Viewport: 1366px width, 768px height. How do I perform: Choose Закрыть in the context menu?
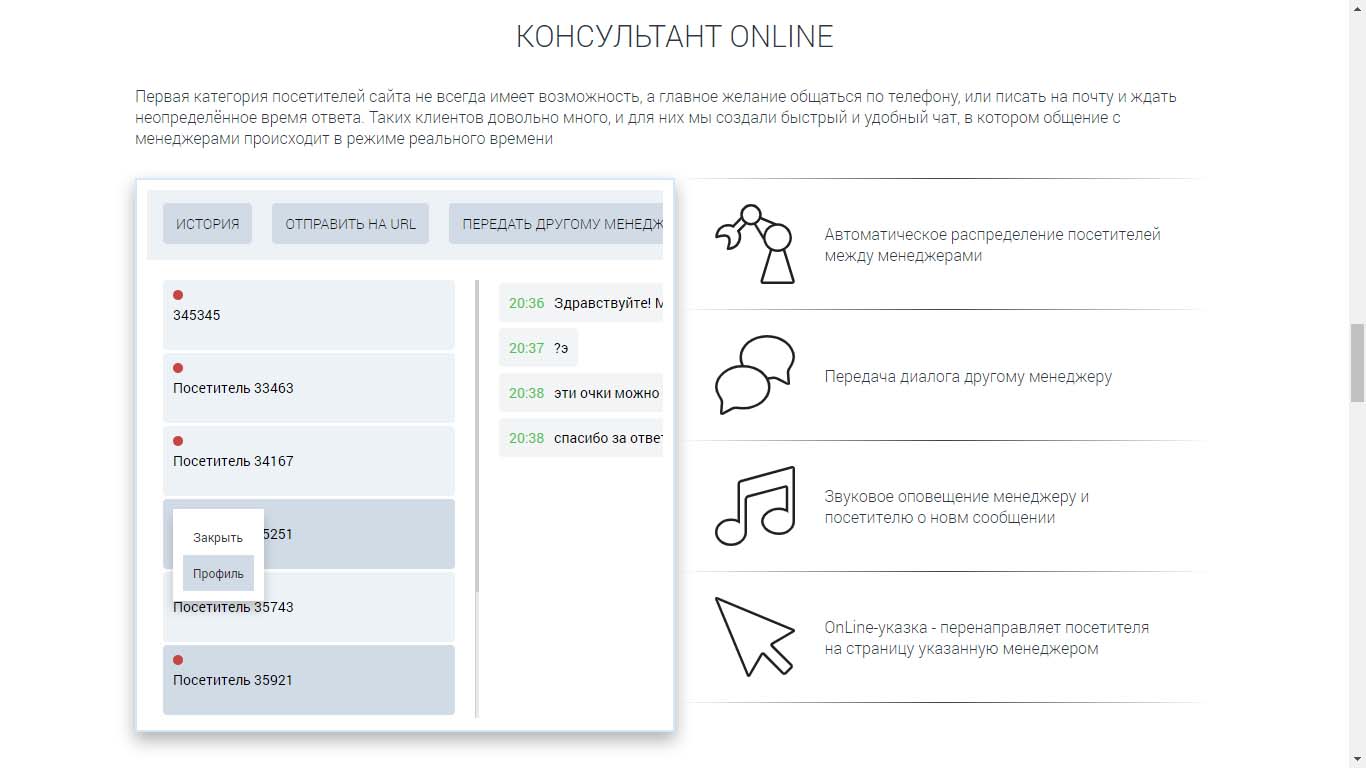point(218,538)
